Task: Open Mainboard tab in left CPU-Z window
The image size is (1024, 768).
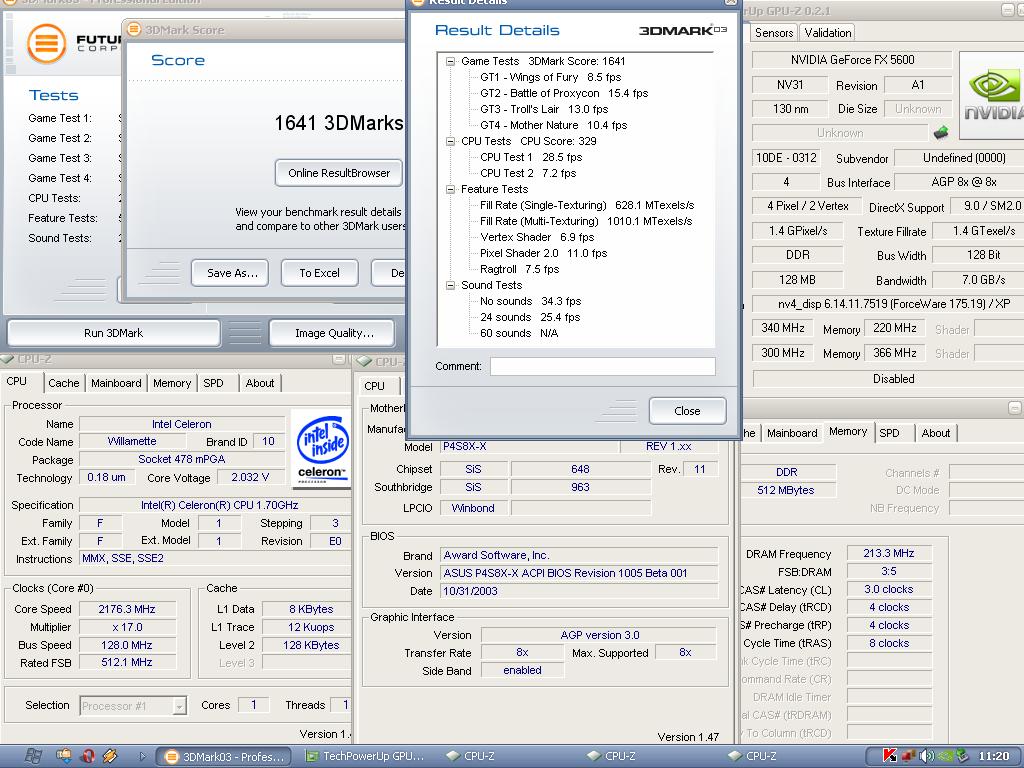Action: click(x=116, y=383)
